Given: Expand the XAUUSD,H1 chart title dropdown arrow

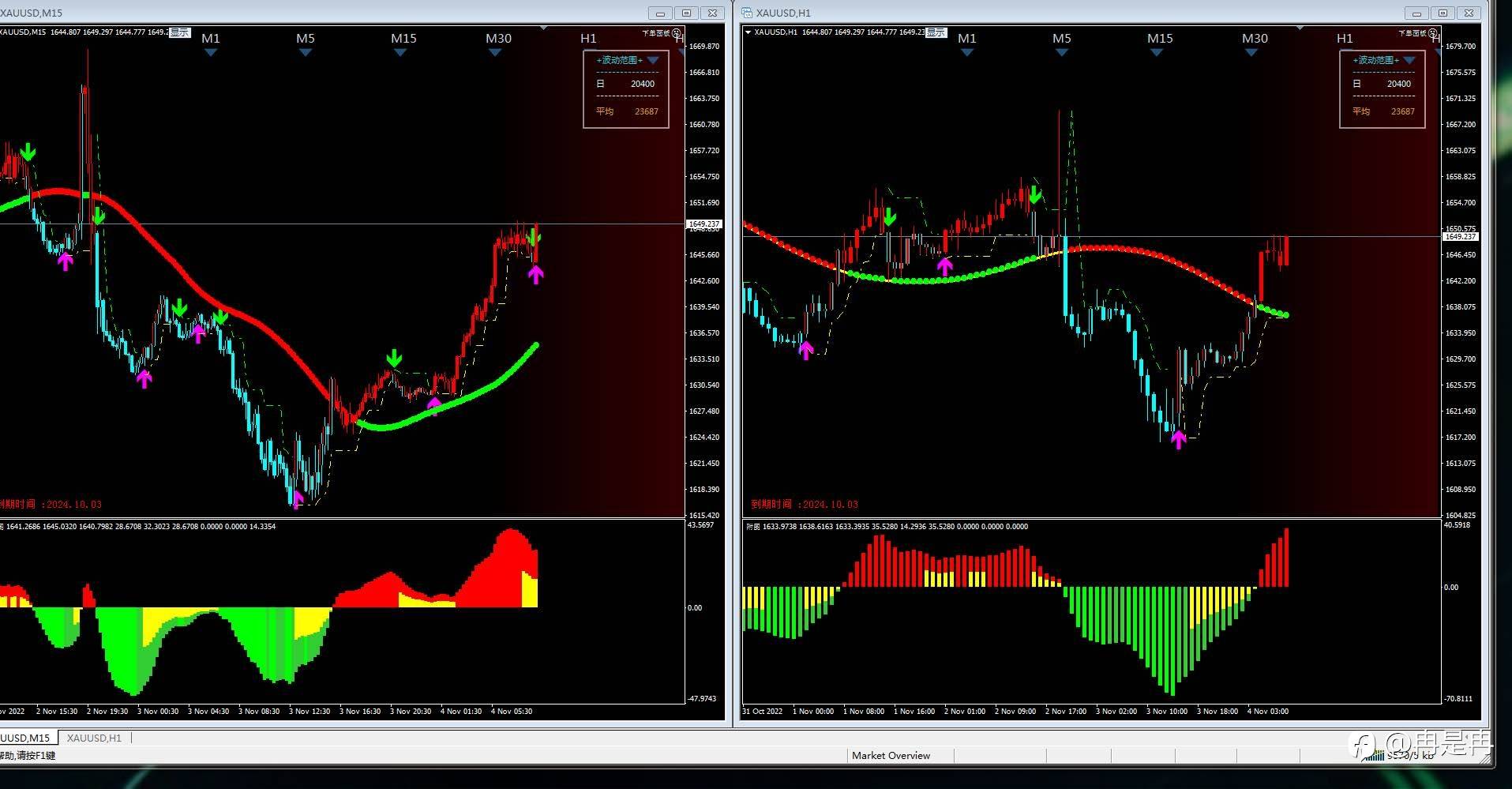Looking at the screenshot, I should (x=748, y=32).
